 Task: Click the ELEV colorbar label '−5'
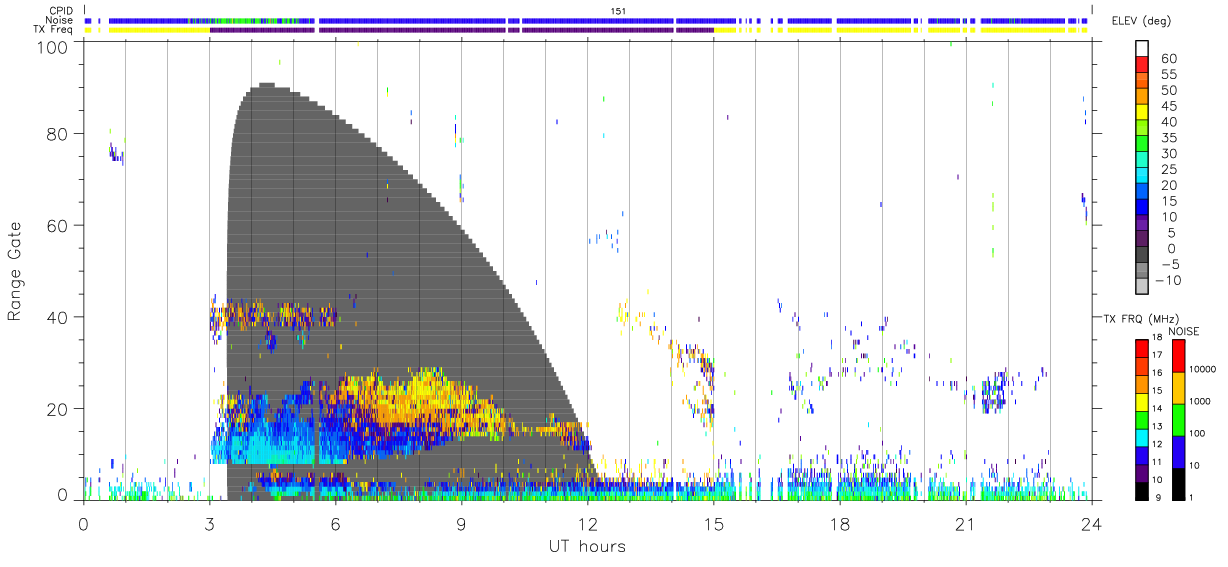[x=1169, y=264]
